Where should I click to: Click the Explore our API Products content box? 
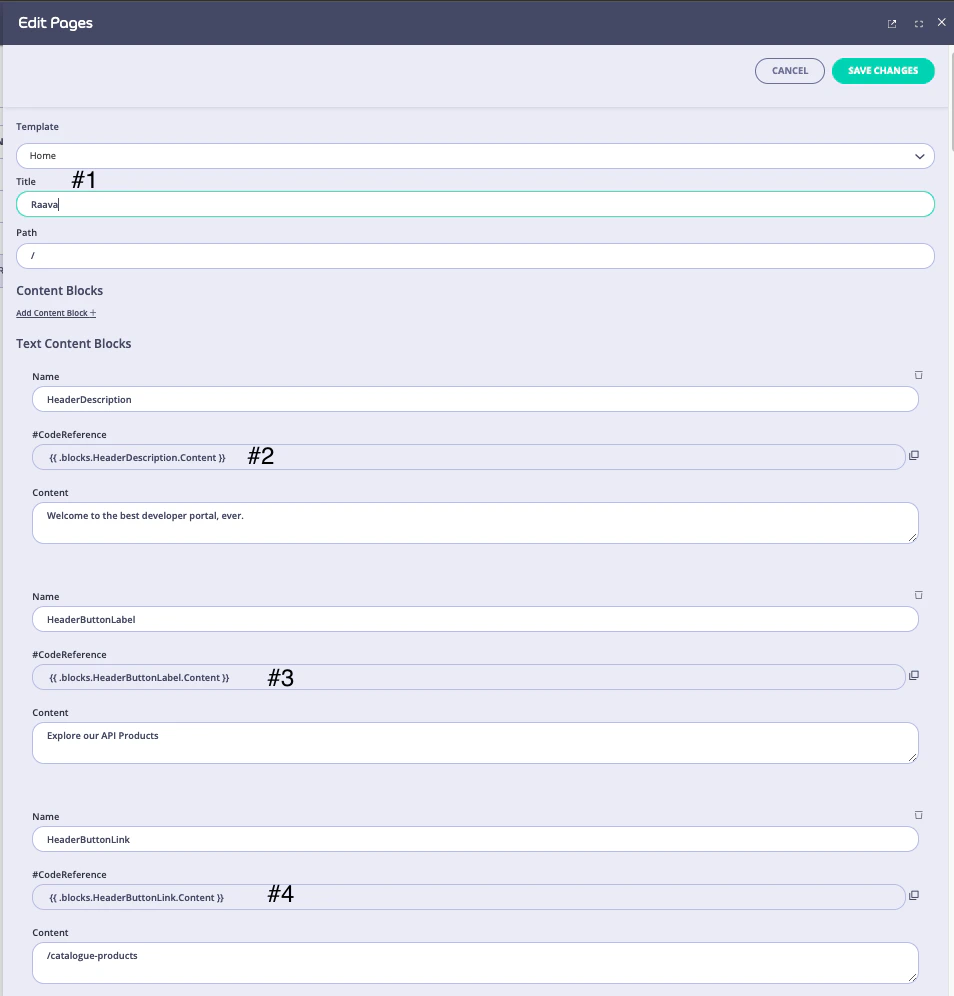click(475, 742)
